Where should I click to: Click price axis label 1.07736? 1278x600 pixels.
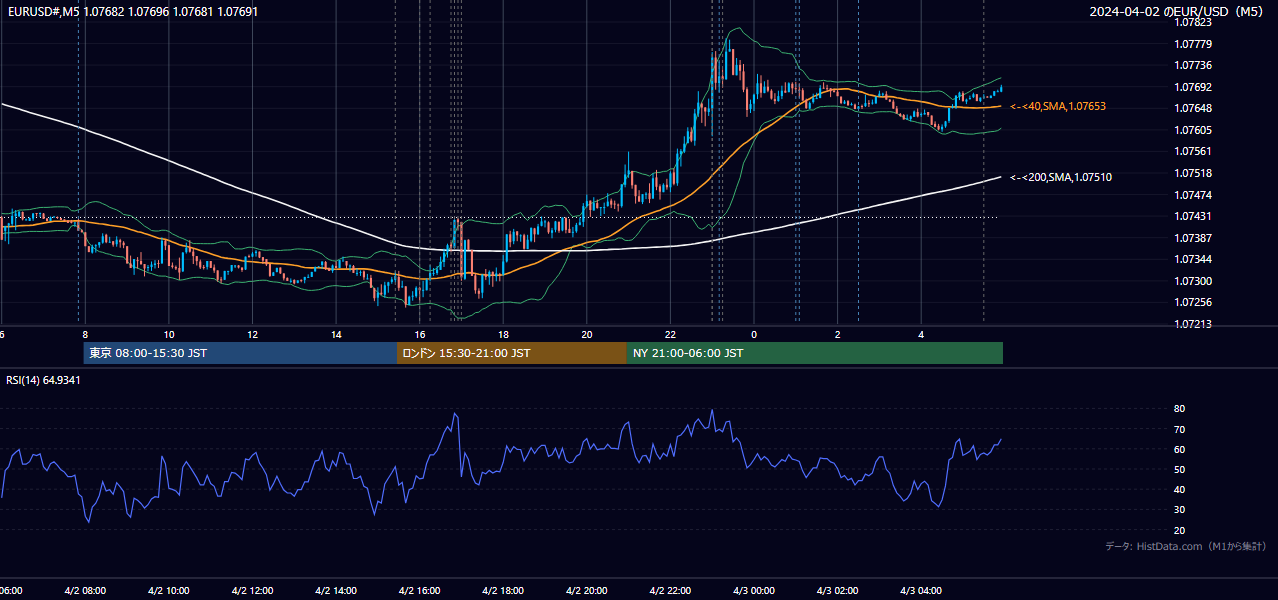coord(1193,65)
